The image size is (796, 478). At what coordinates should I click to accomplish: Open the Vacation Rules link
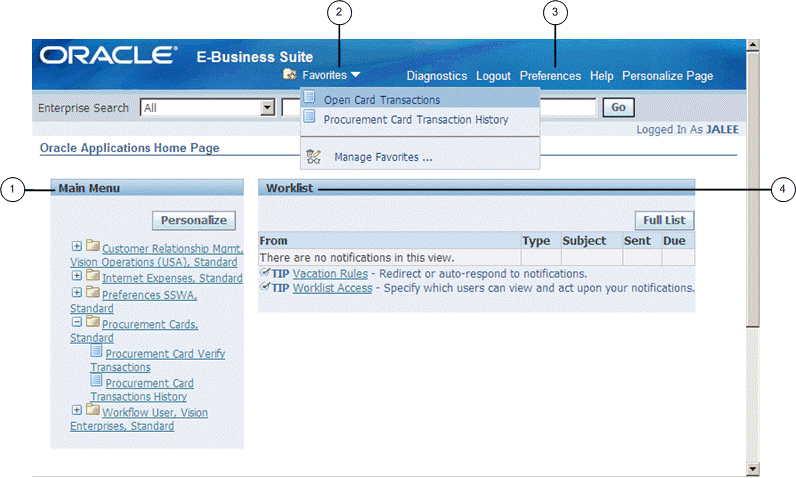(x=330, y=273)
